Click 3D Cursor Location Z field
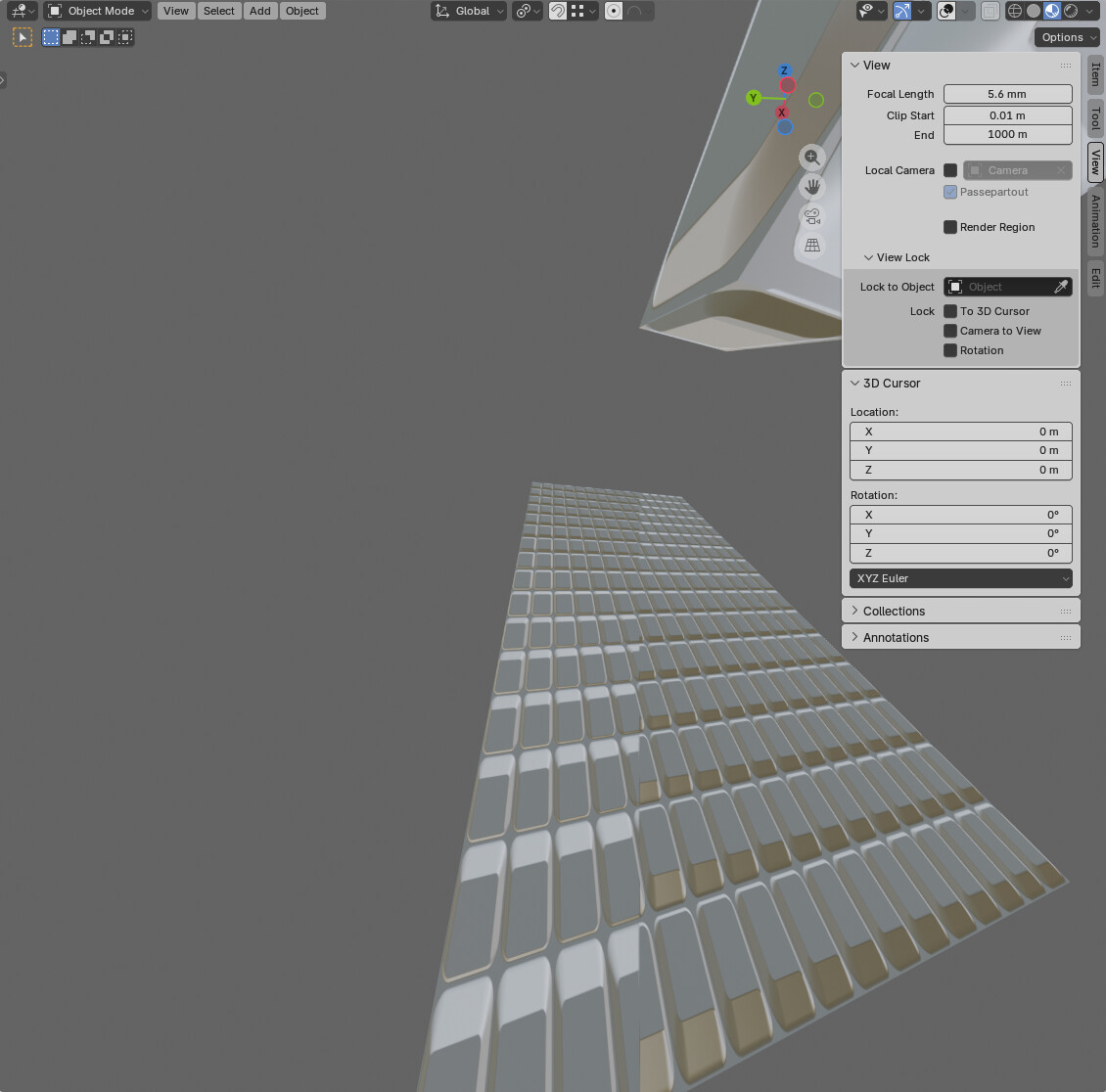Image resolution: width=1106 pixels, height=1092 pixels. (961, 470)
